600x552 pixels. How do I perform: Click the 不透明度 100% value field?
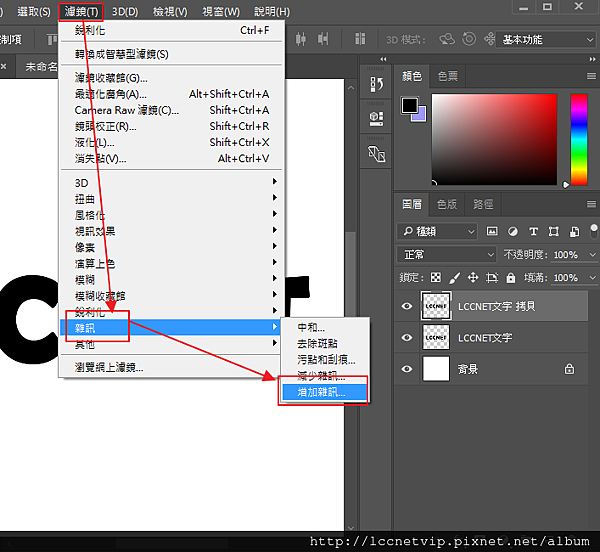coord(569,254)
